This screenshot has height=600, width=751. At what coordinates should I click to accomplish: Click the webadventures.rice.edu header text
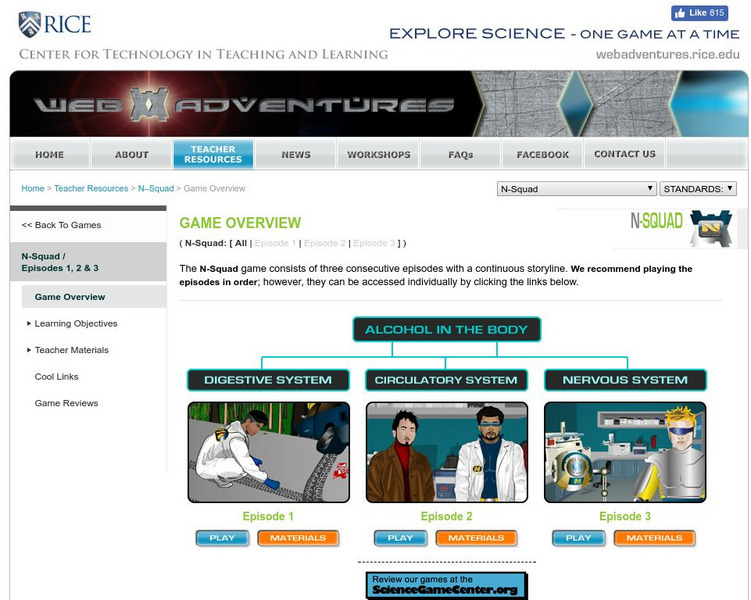click(x=668, y=54)
